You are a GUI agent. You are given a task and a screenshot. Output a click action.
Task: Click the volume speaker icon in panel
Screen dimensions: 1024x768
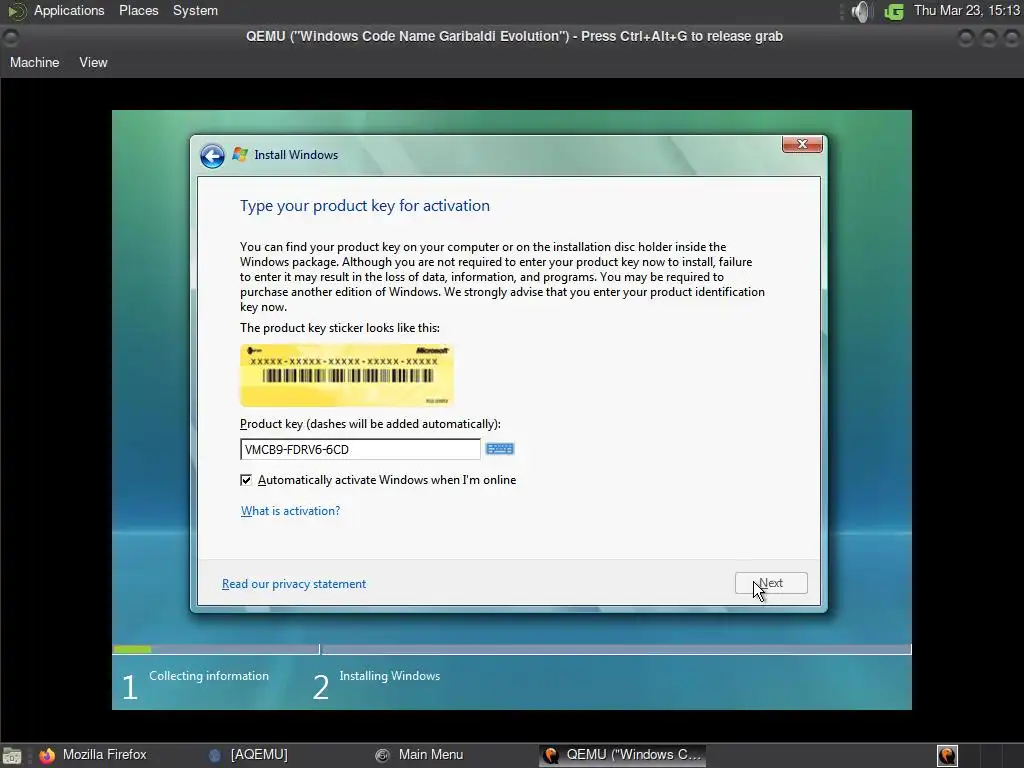click(861, 11)
